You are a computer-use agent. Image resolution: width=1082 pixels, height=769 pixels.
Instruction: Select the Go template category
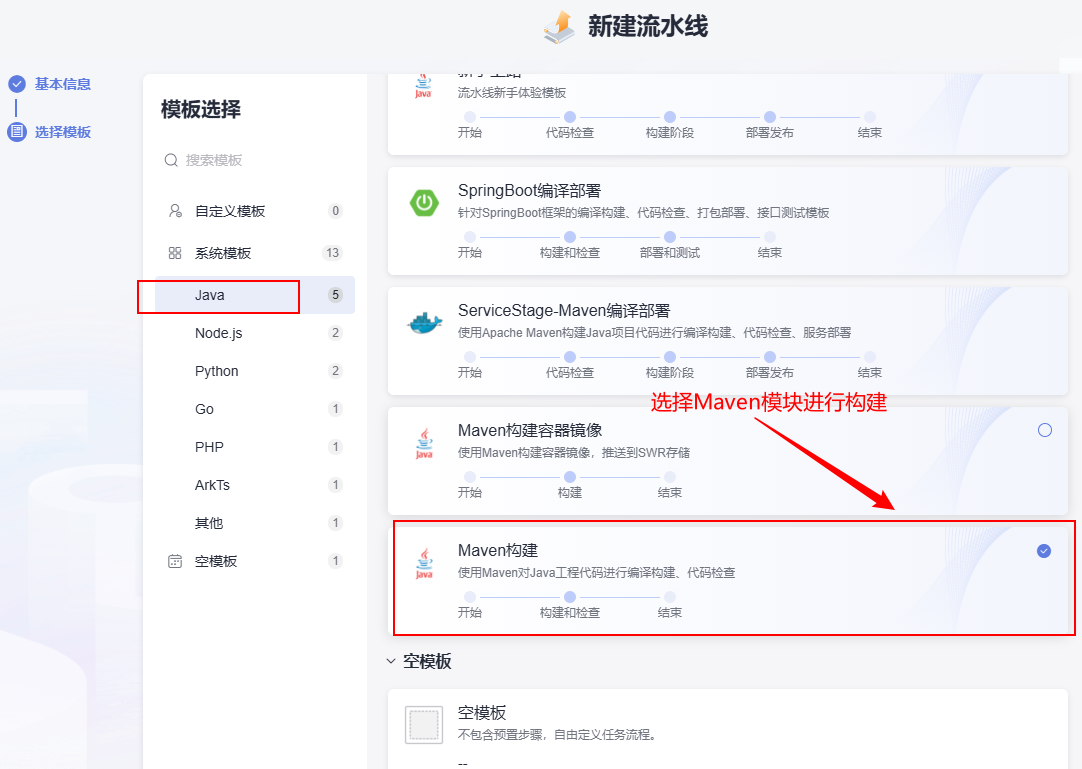tap(255, 409)
